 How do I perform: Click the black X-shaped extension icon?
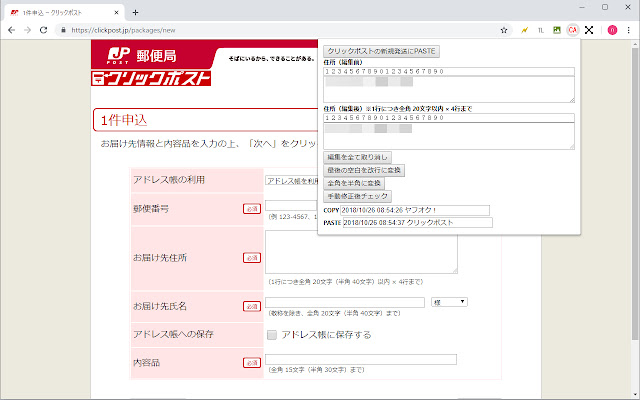pos(589,30)
